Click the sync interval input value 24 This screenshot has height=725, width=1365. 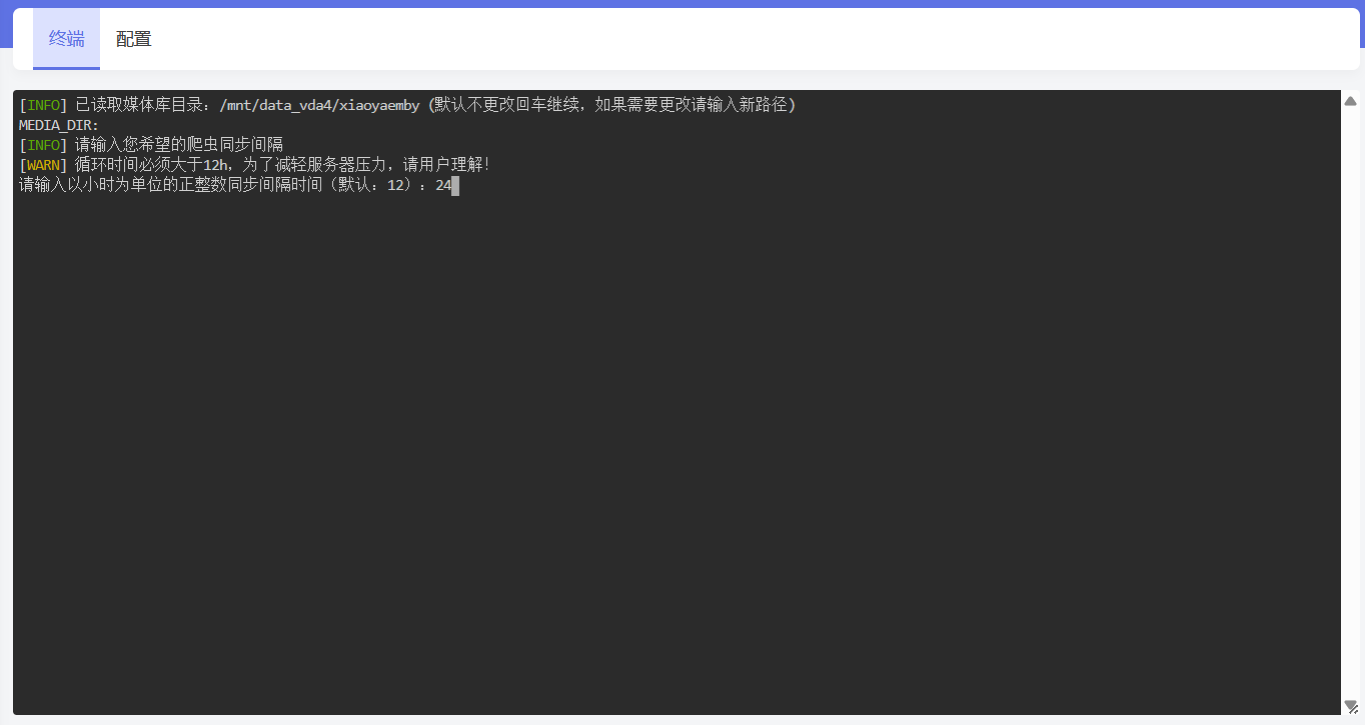443,185
